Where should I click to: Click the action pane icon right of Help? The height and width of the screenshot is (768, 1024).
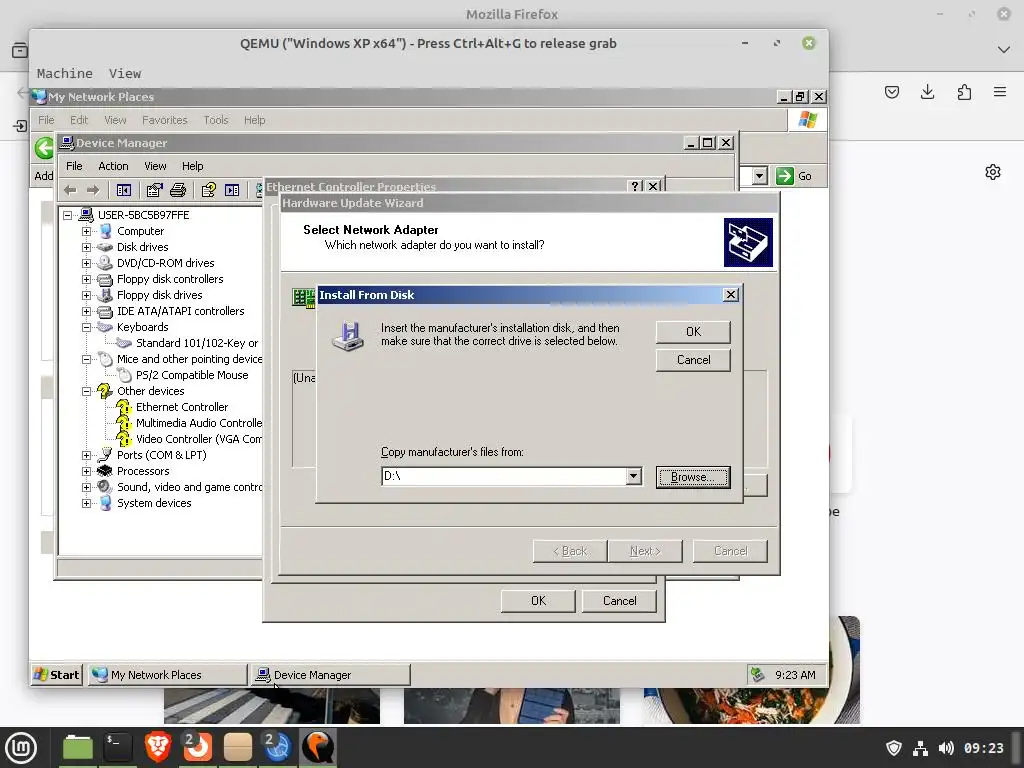point(232,190)
